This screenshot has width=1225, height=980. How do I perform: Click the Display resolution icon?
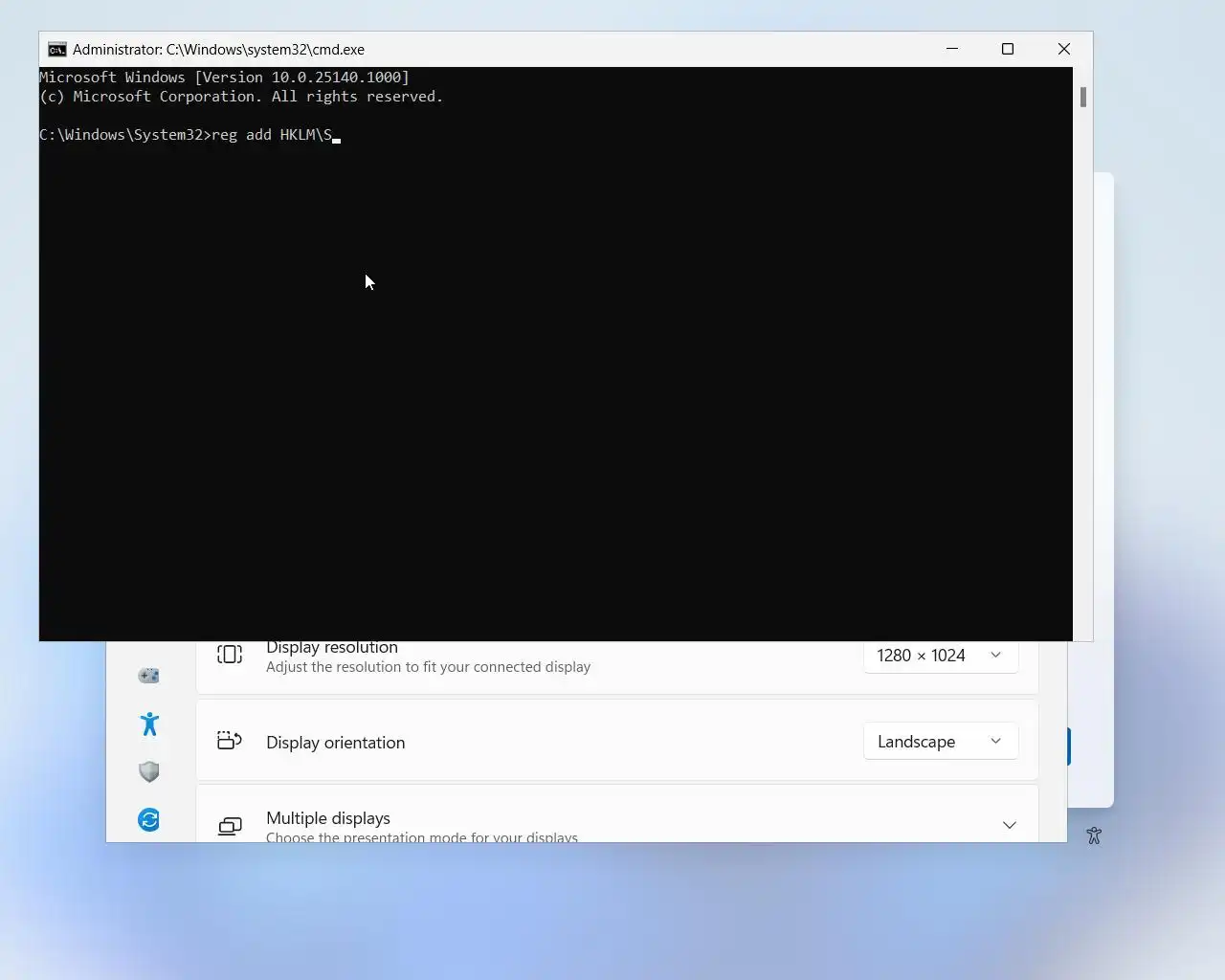[230, 655]
